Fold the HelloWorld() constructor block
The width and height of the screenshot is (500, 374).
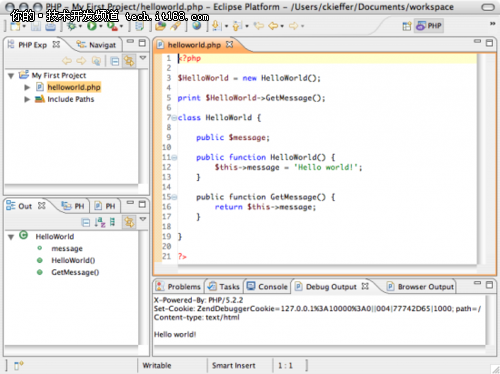pyautogui.click(x=174, y=157)
